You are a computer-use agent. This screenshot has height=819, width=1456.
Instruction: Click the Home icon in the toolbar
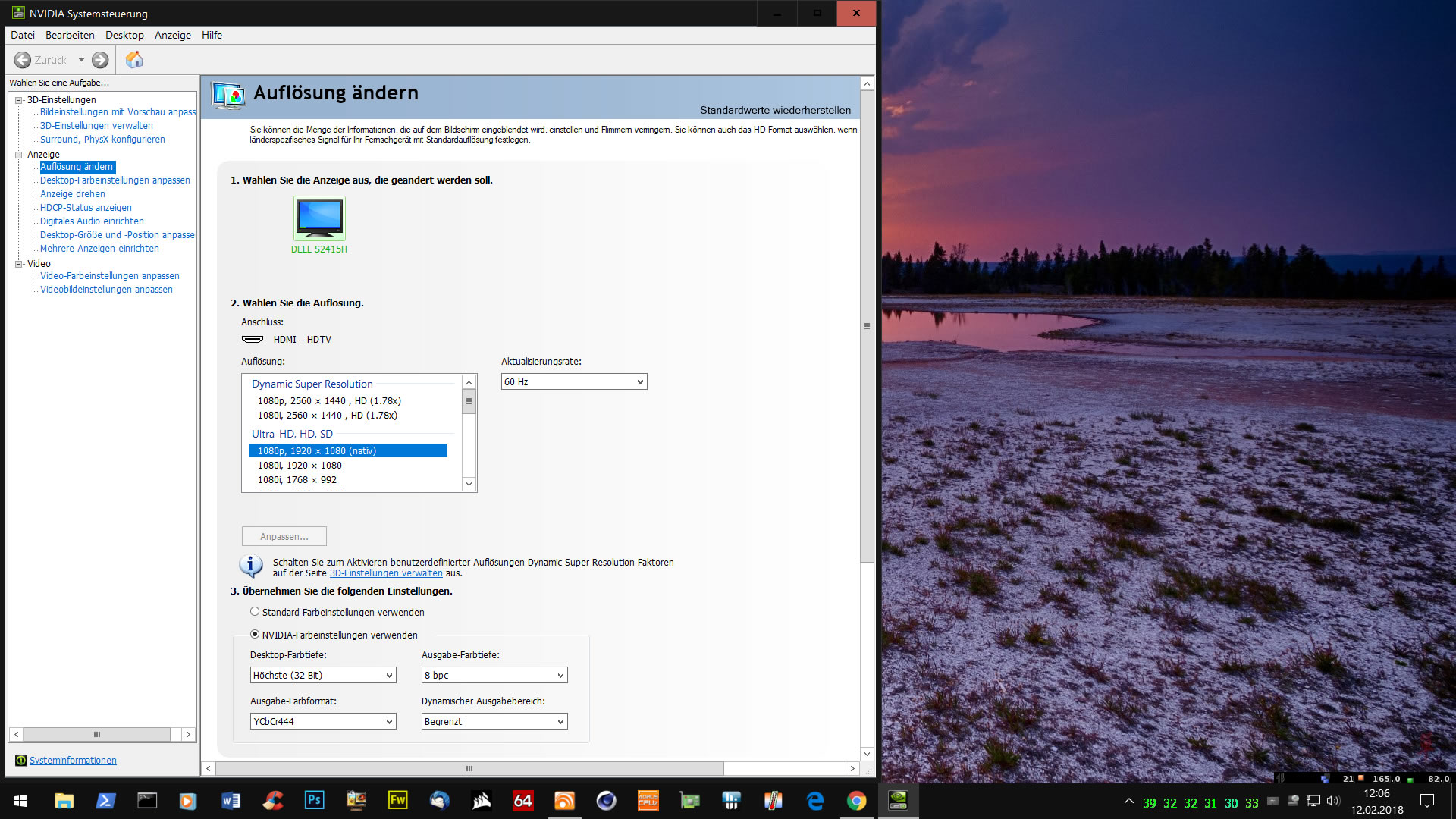[134, 60]
